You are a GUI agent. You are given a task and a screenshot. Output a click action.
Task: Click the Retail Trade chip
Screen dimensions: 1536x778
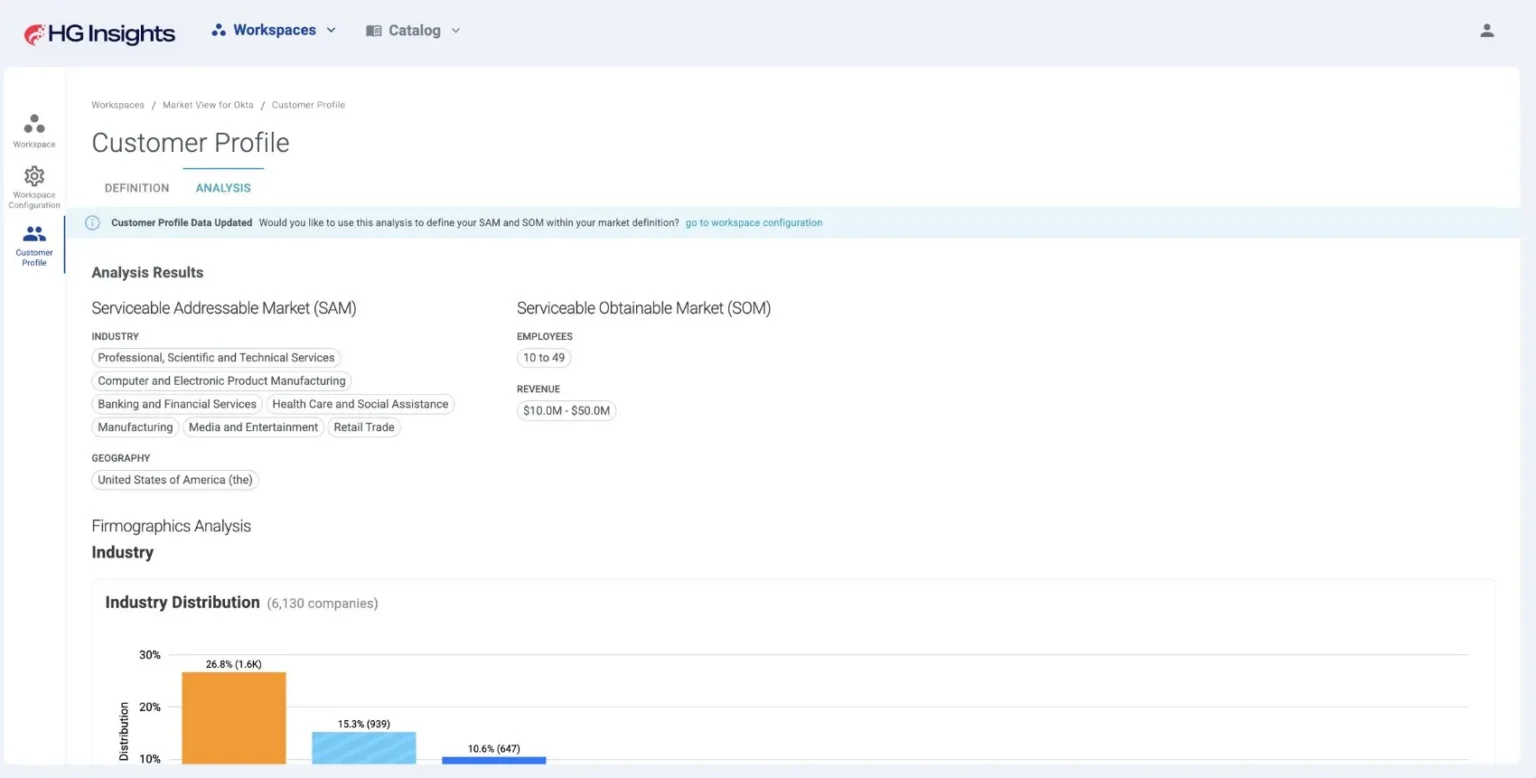click(x=364, y=427)
